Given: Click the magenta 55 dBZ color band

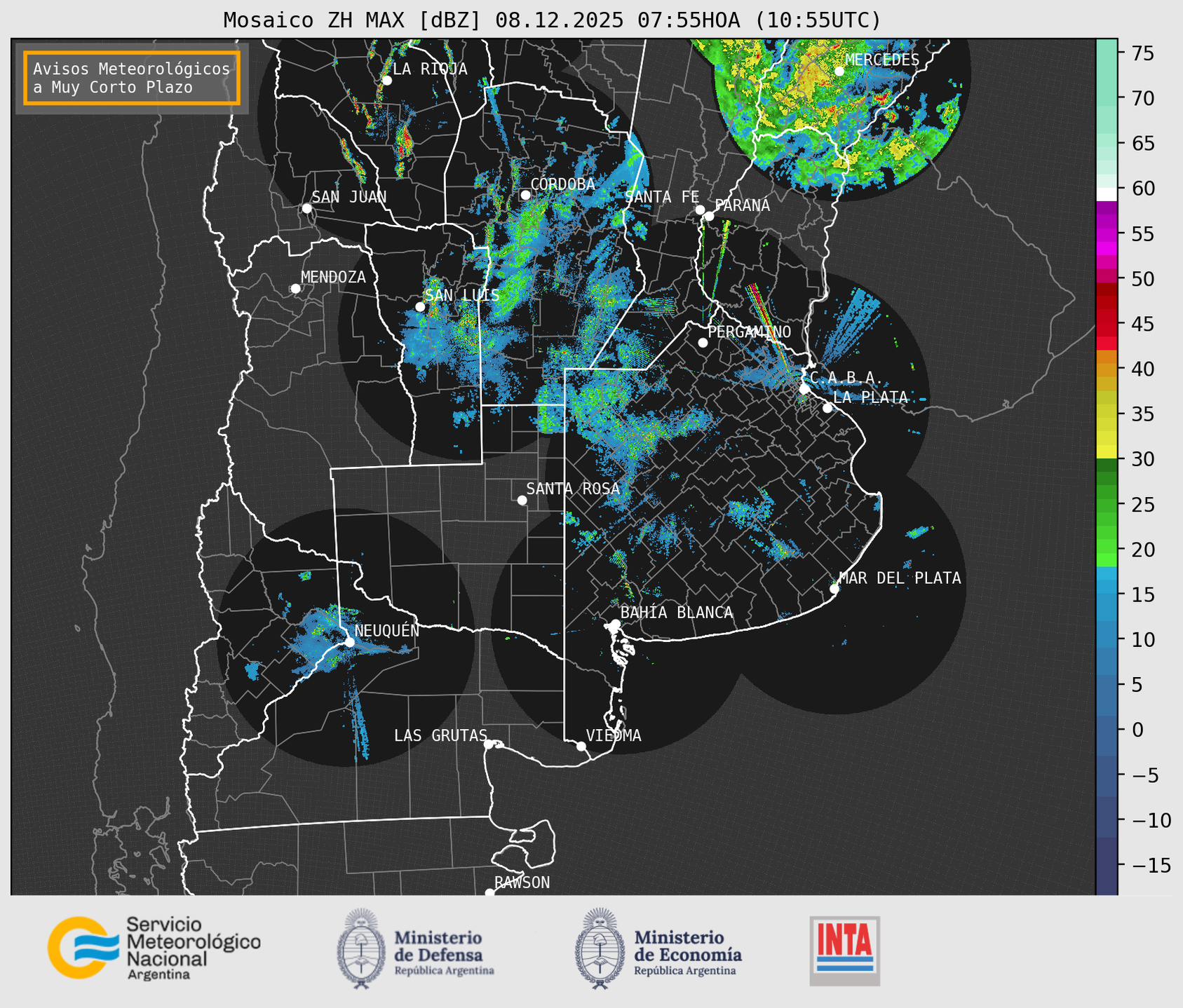Looking at the screenshot, I should (1107, 234).
